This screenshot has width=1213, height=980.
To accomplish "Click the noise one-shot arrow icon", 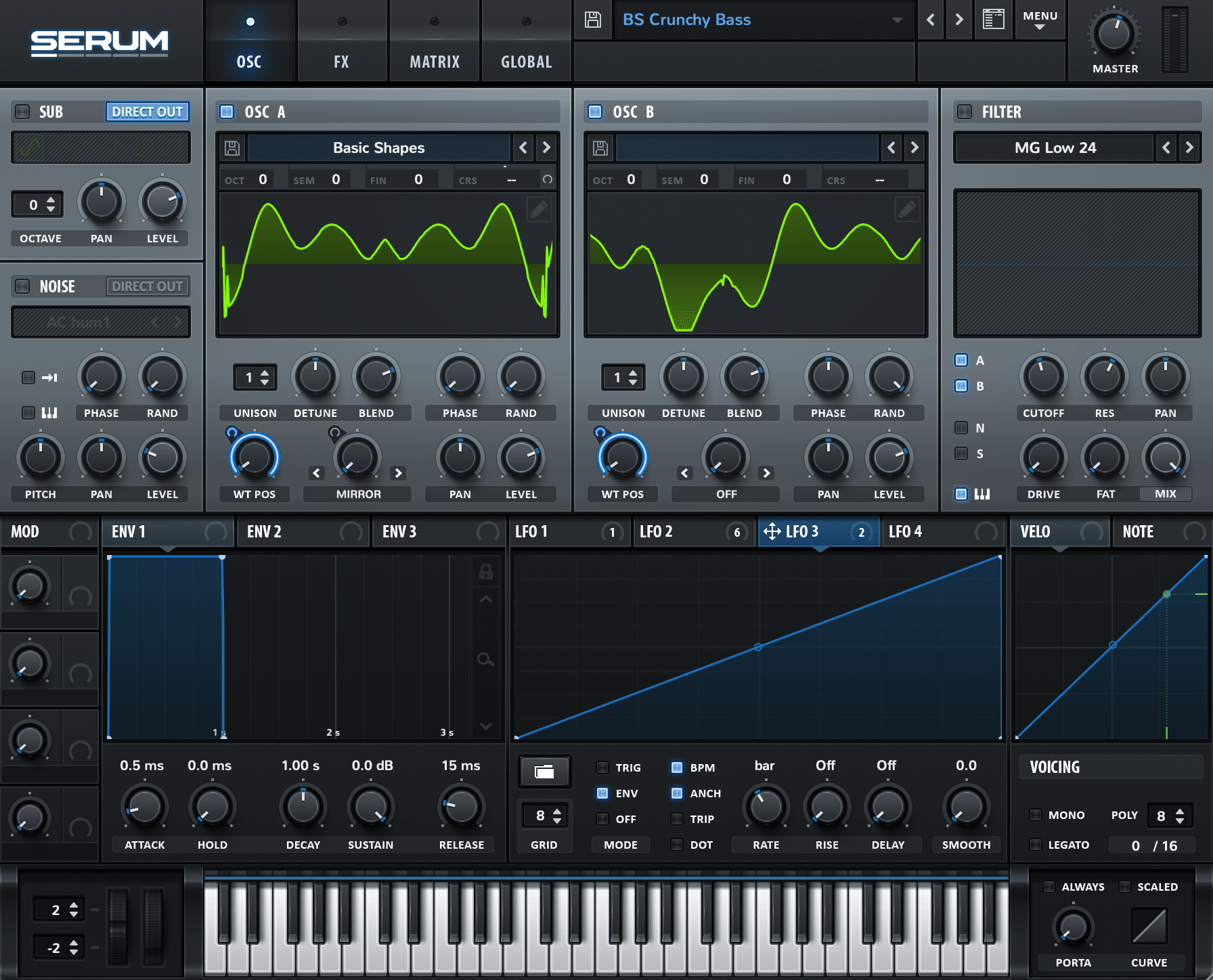I will pyautogui.click(x=49, y=378).
